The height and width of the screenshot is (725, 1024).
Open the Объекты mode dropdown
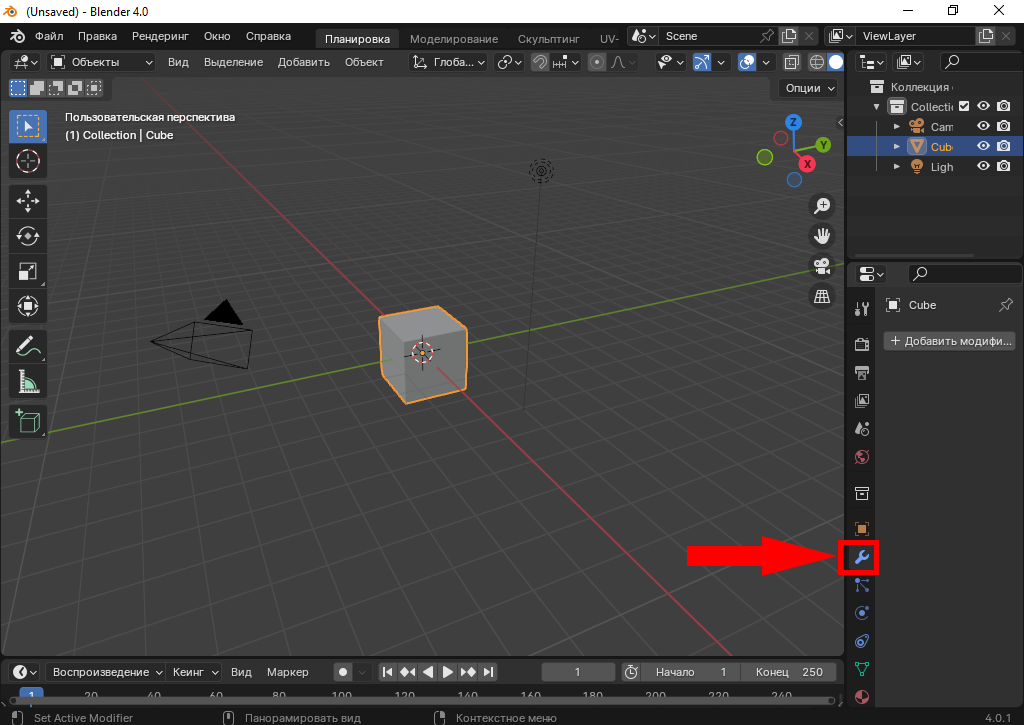coord(102,62)
